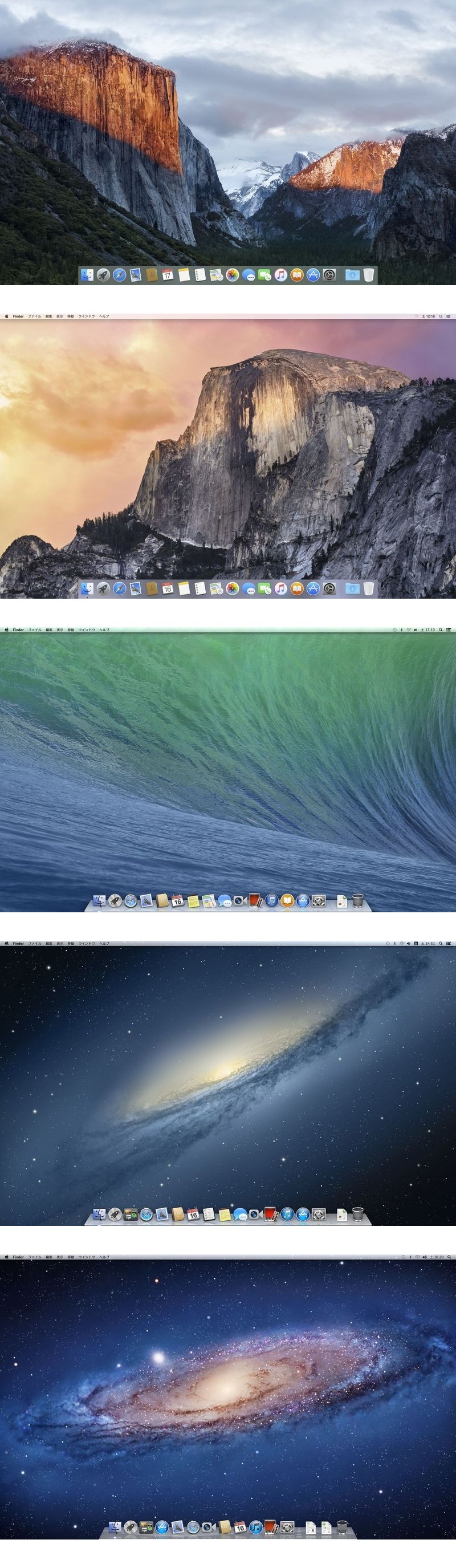Open ファイル menu on the Mavericks desktop
The image size is (456, 1568).
[35, 630]
